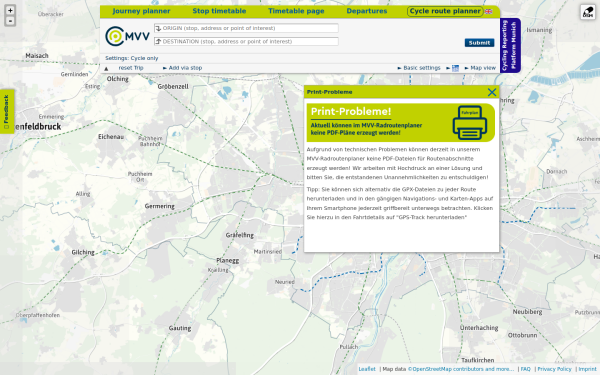Viewport: 600px width, 375px height.
Task: Click the Pullach map label
Action: point(349,347)
